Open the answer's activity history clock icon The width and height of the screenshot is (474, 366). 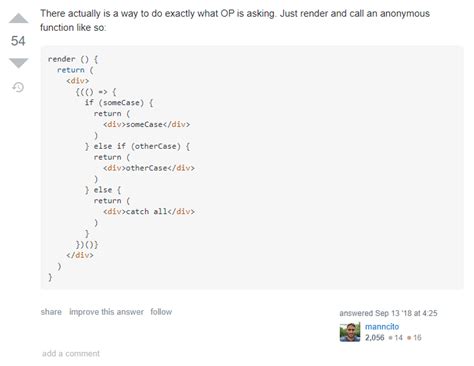click(18, 87)
